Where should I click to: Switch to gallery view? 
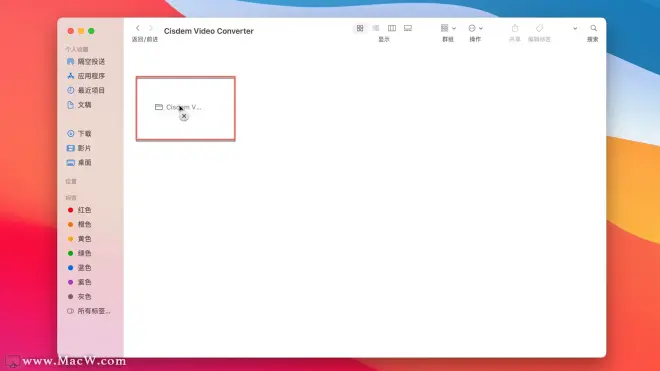click(408, 28)
